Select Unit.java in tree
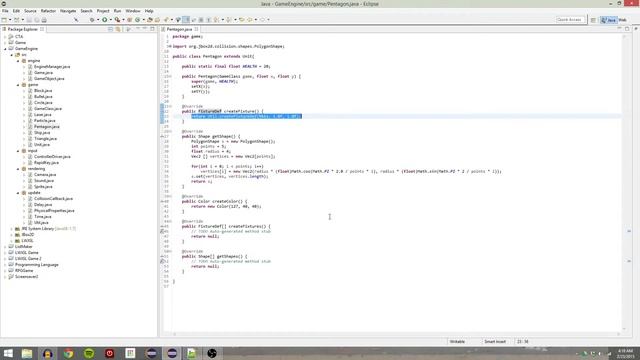This screenshot has height=360, width=640. (x=42, y=144)
